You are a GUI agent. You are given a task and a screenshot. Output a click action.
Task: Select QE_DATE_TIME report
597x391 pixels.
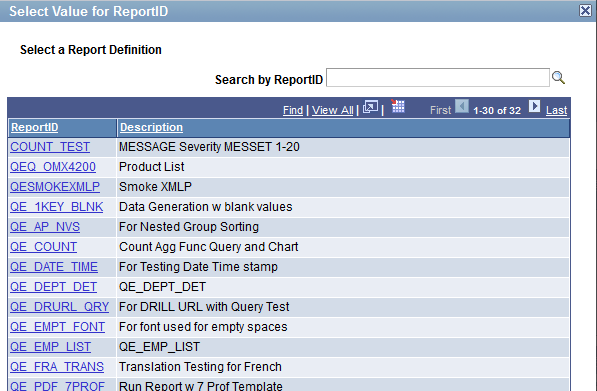pyautogui.click(x=54, y=267)
